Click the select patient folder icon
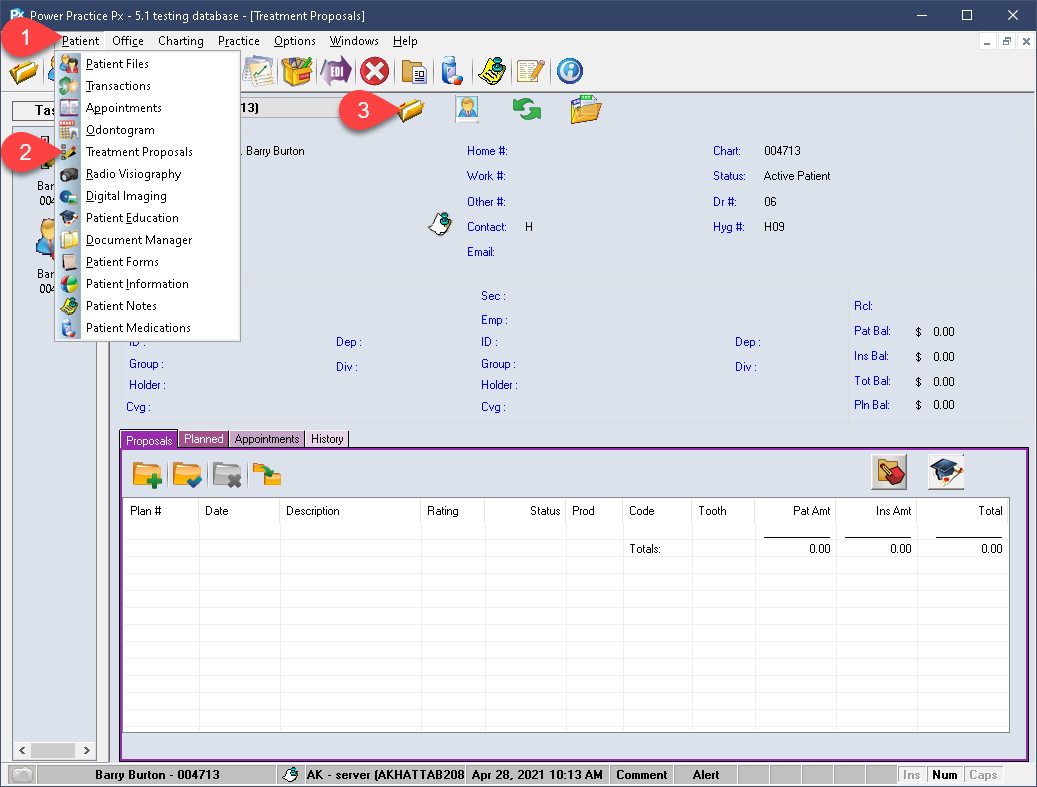 411,110
